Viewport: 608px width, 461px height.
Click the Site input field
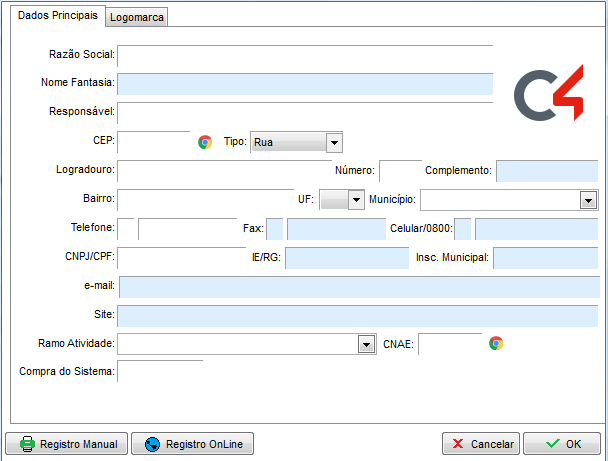[x=357, y=315]
